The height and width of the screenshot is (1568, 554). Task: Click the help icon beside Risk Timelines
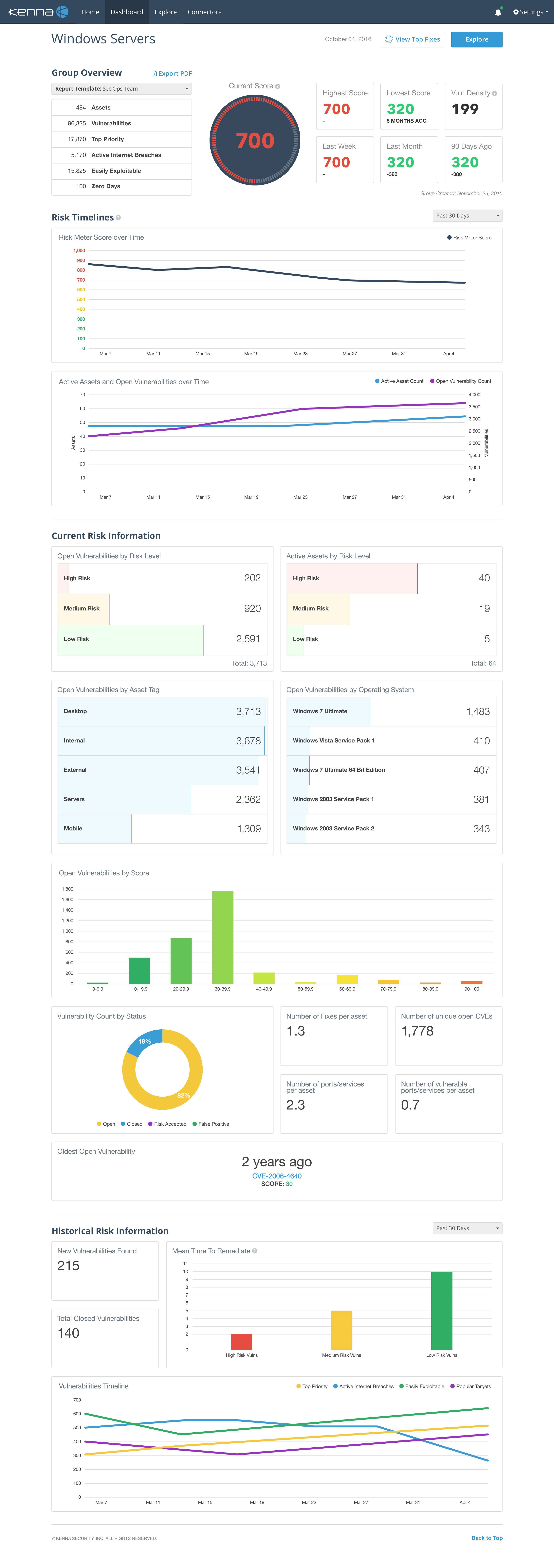(118, 217)
